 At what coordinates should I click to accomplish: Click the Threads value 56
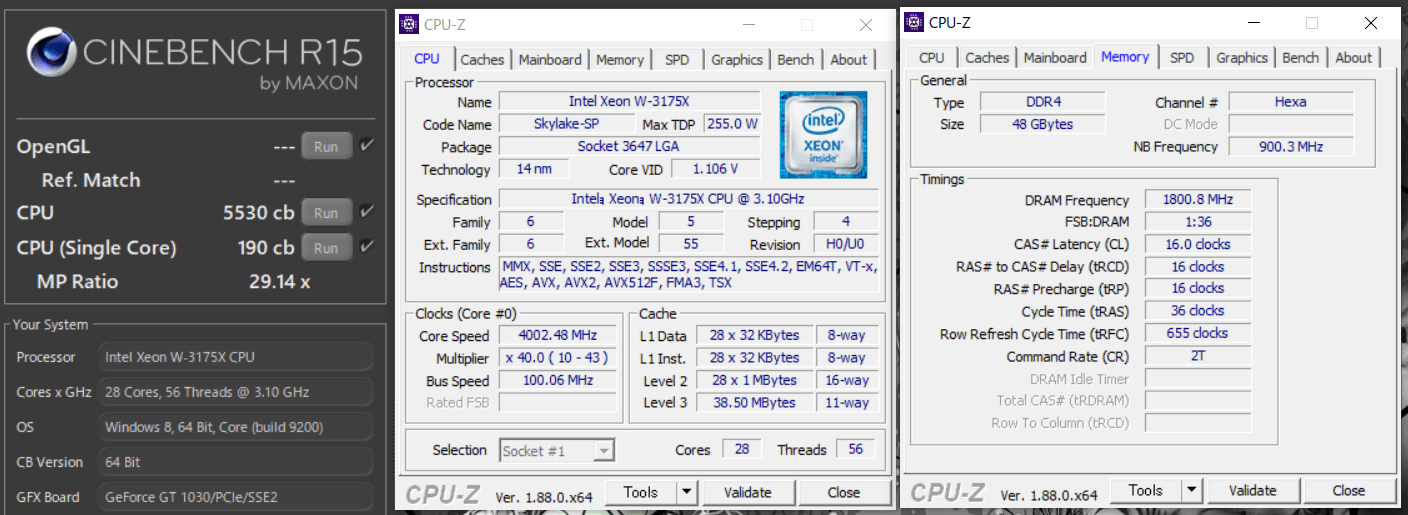[856, 450]
